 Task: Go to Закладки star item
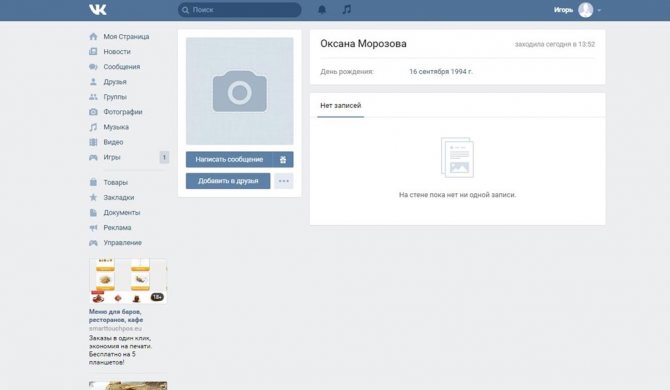point(118,197)
